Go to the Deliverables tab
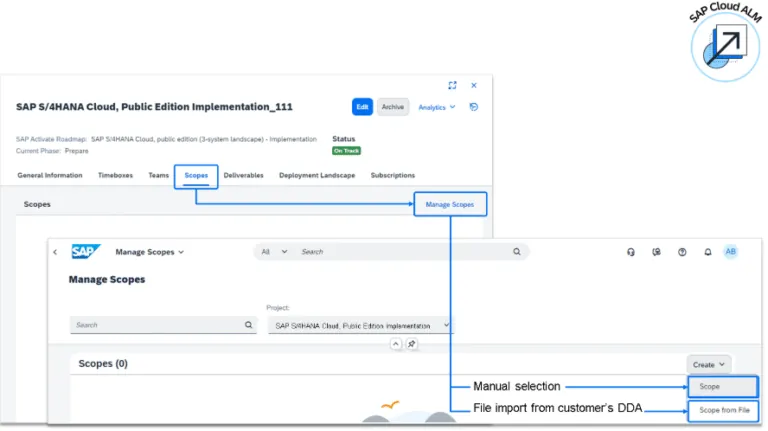 click(x=243, y=175)
